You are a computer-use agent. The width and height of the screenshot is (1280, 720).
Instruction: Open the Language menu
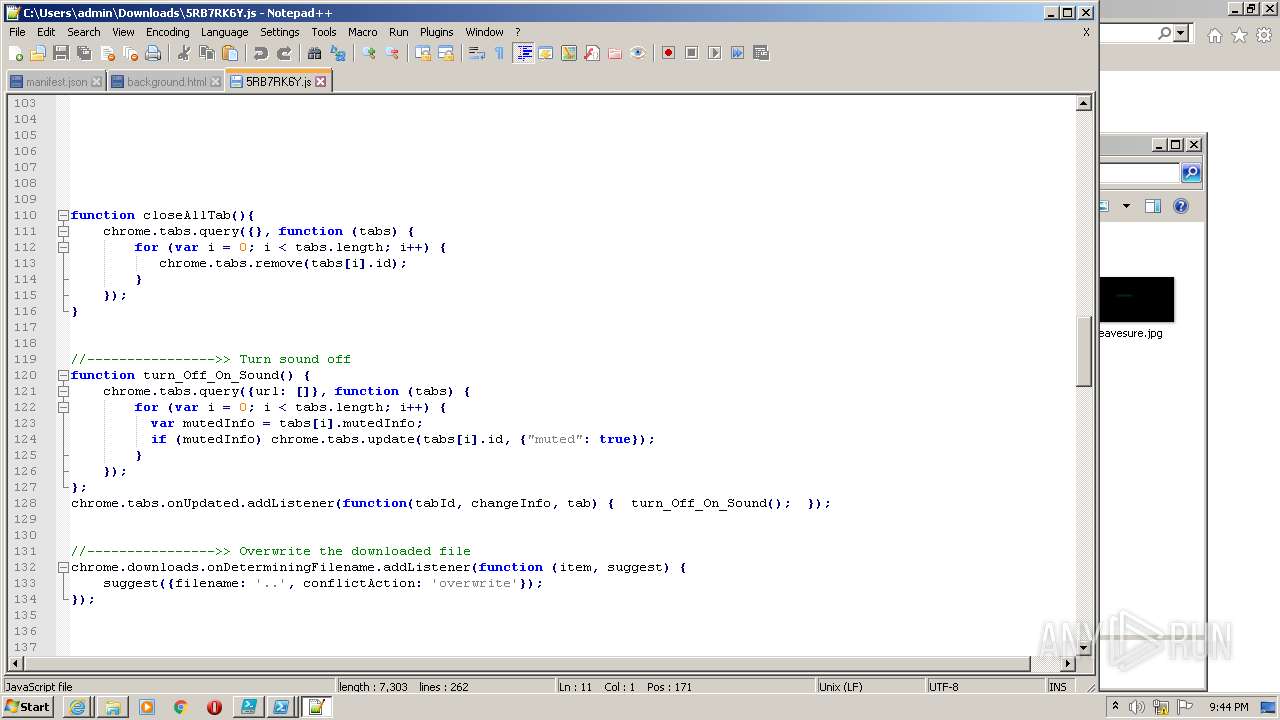point(224,32)
